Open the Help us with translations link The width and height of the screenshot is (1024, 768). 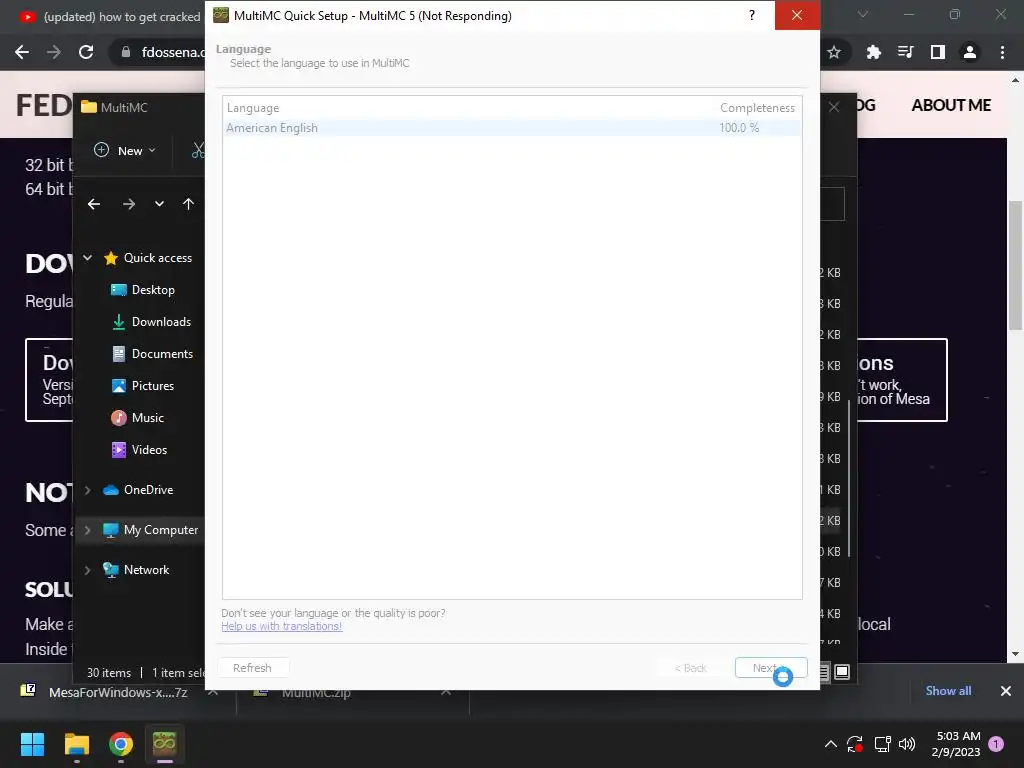point(281,626)
